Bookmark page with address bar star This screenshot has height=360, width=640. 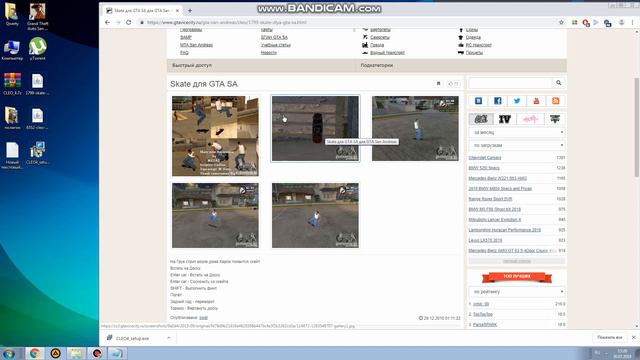click(561, 22)
